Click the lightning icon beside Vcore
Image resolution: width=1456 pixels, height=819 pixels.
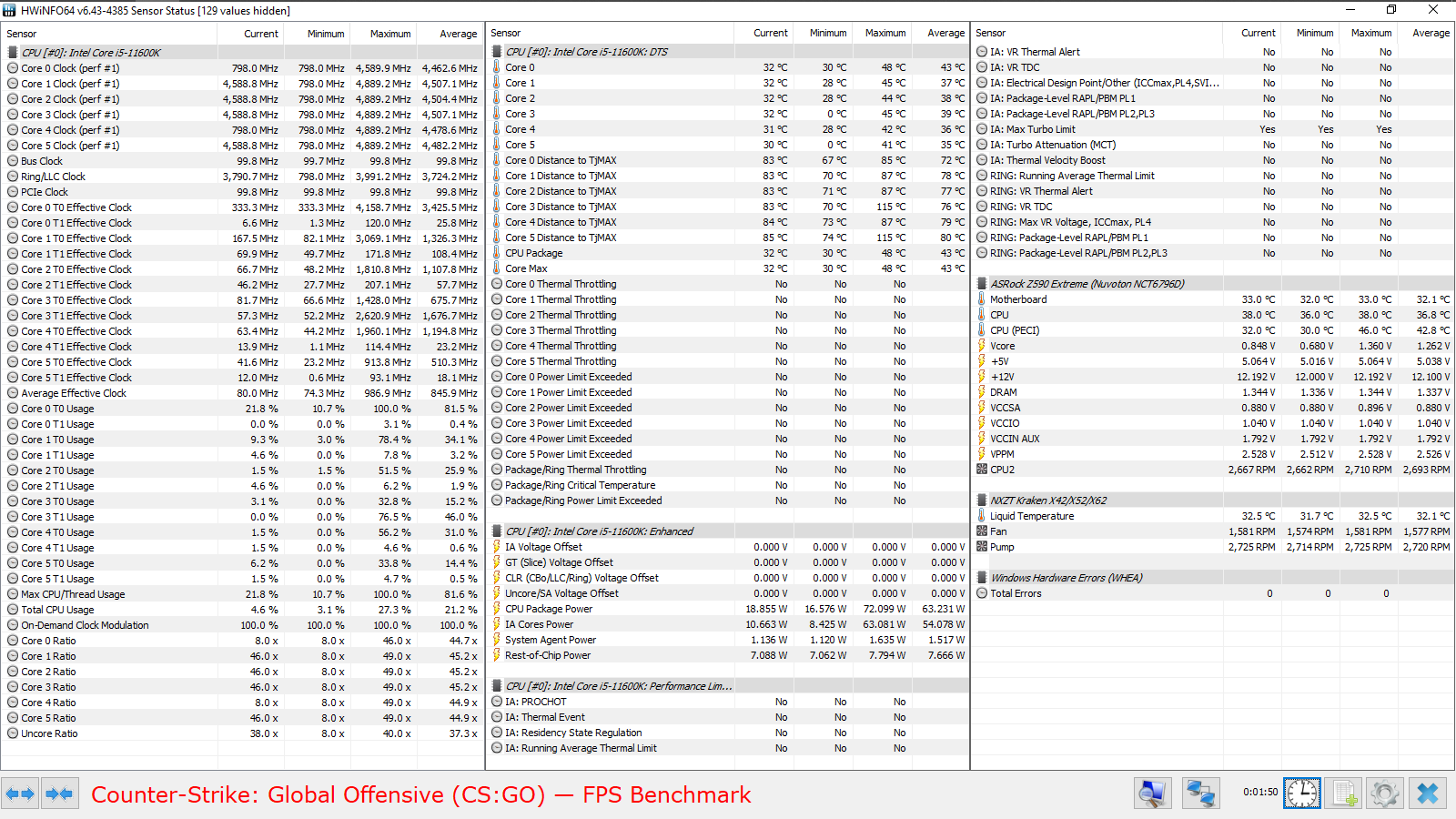(982, 346)
